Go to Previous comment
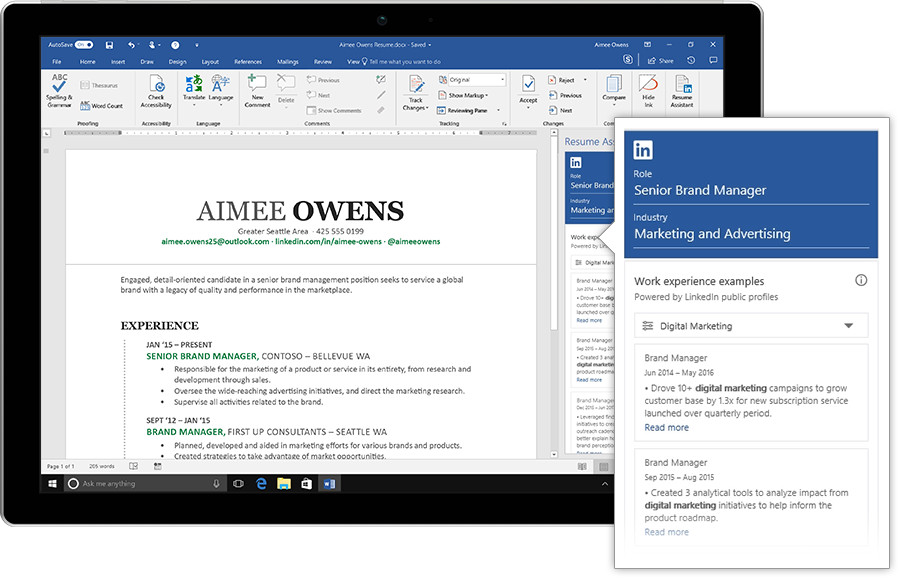The width and height of the screenshot is (900, 579). 323,80
